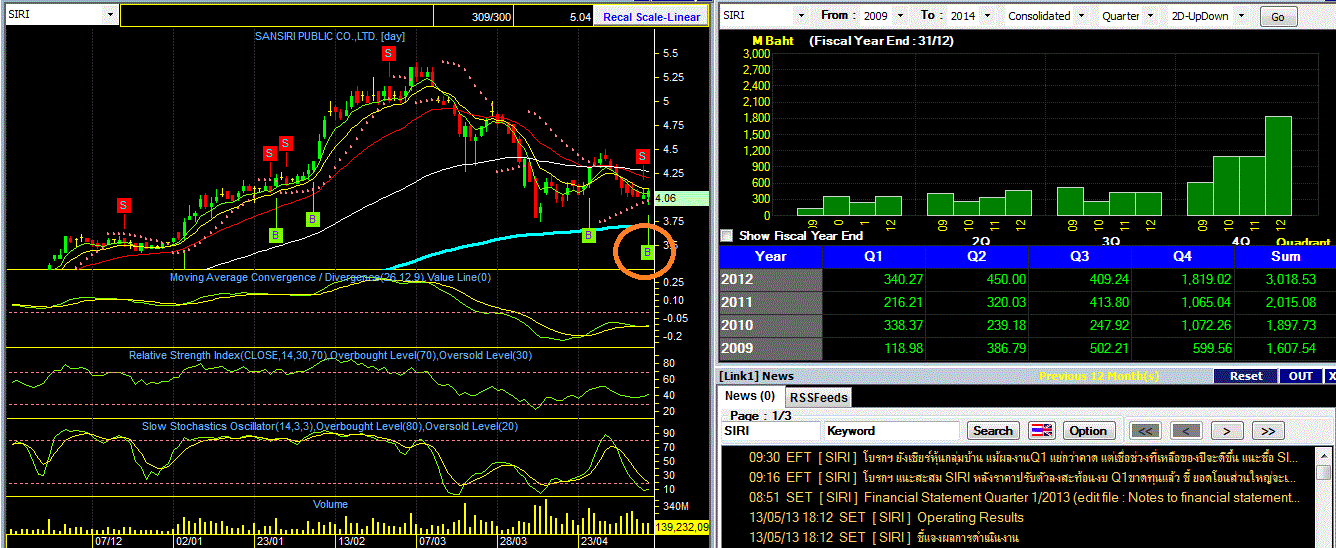The width and height of the screenshot is (1336, 548).
Task: Click the Slow Stochastics Oscillator indicator title
Action: tap(330, 426)
